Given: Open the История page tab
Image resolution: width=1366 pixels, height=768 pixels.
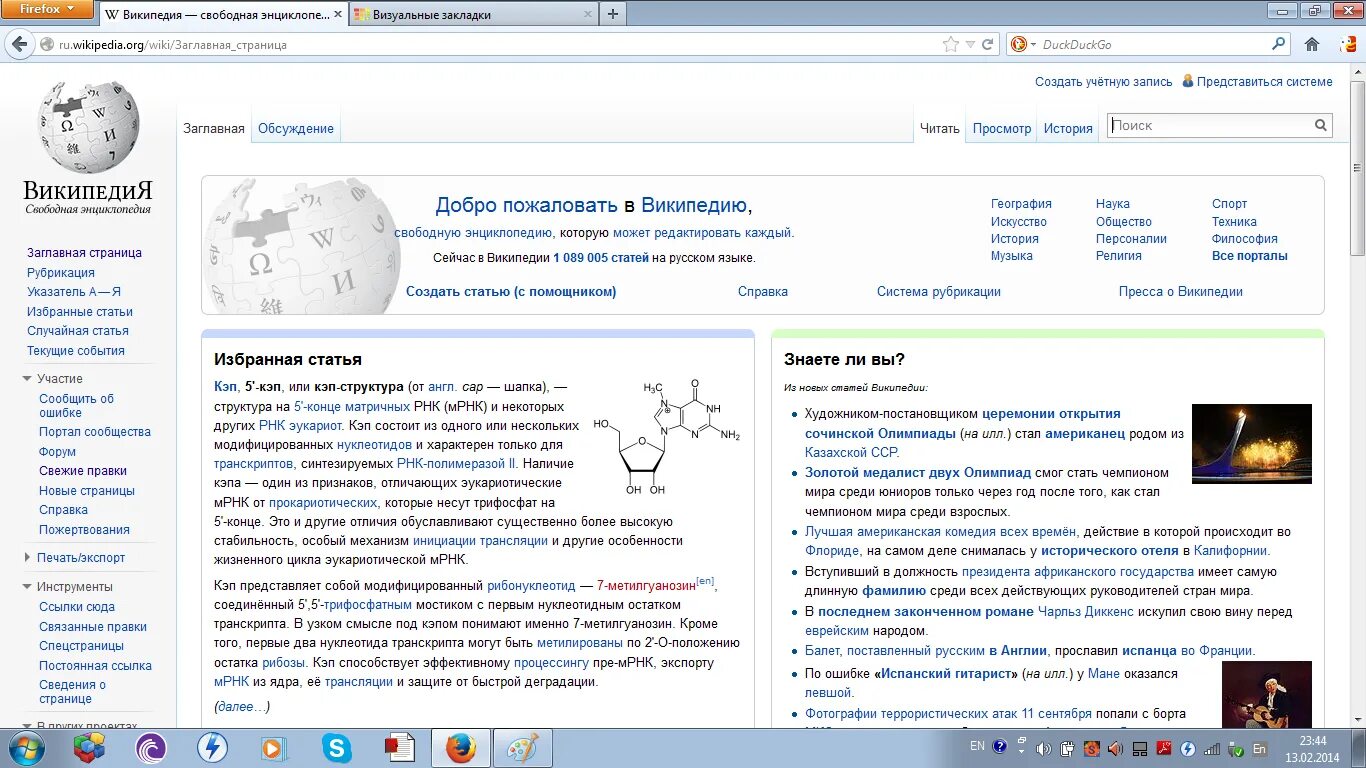Looking at the screenshot, I should pyautogui.click(x=1068, y=128).
